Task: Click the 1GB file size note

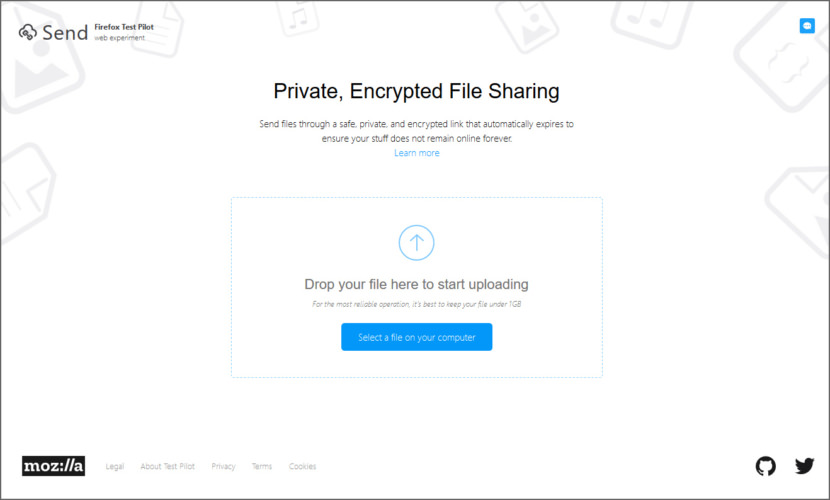Action: coord(417,304)
